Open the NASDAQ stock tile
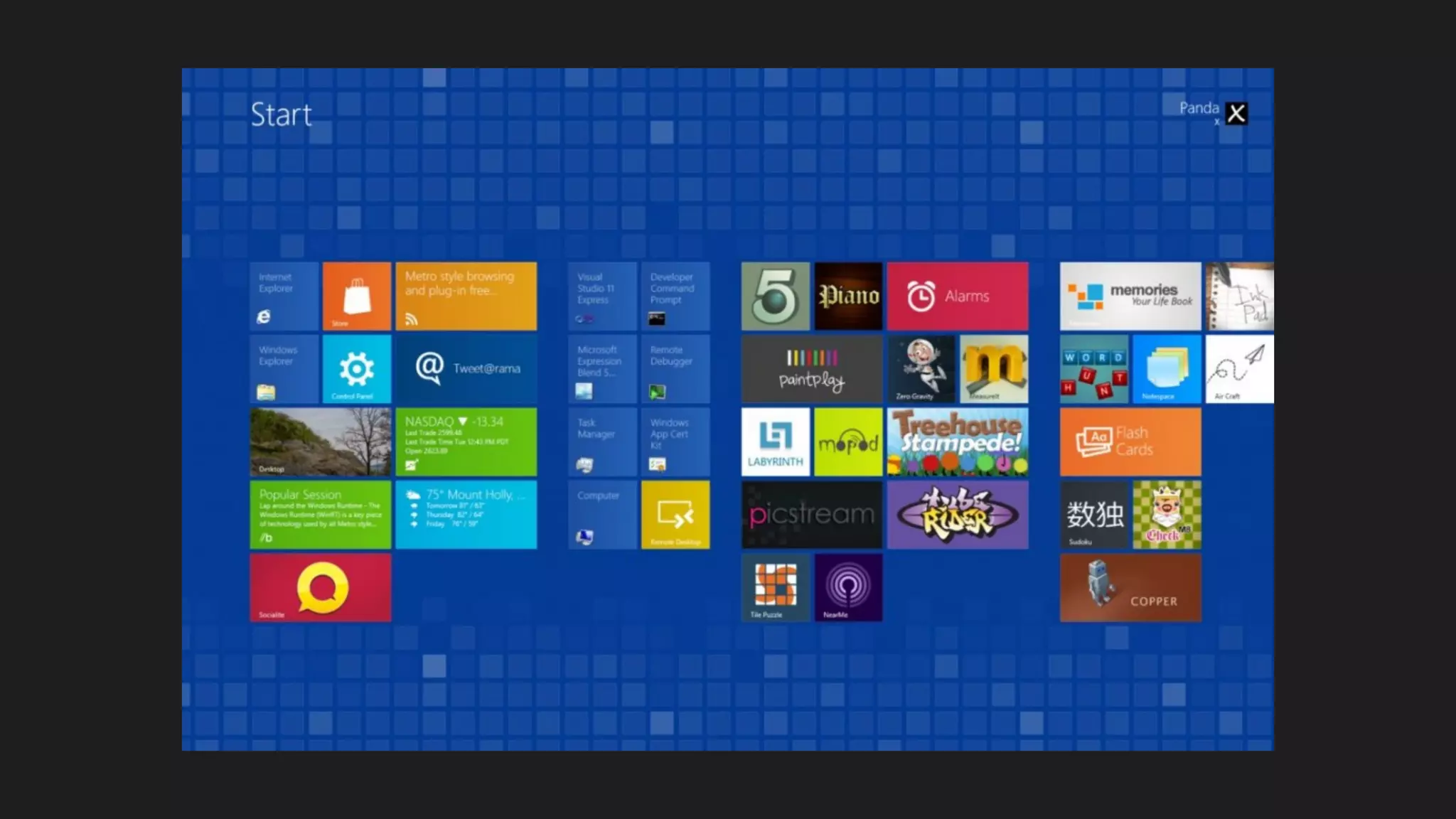Screen dimensions: 1456x819 tap(466, 441)
